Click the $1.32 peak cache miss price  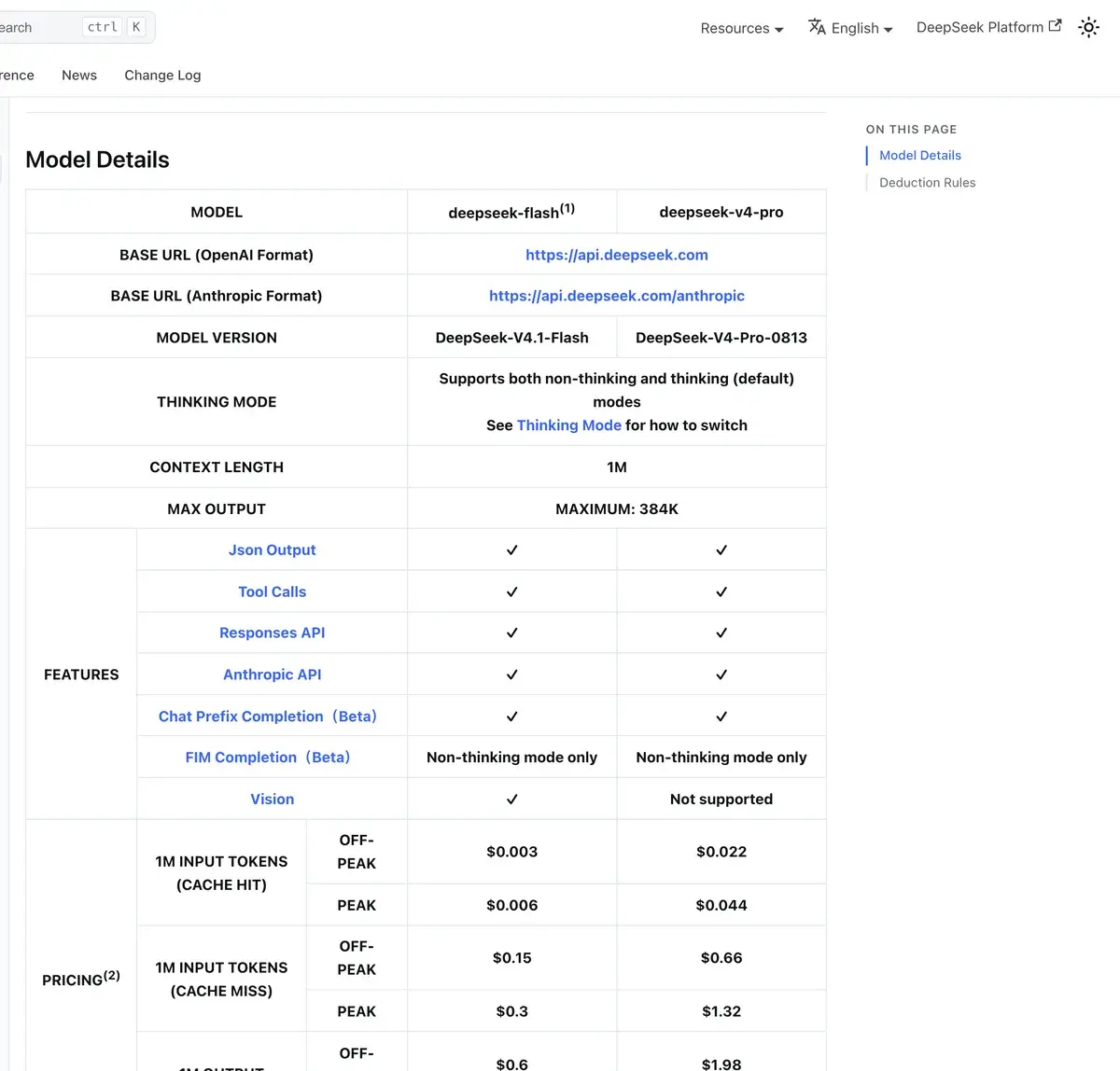tap(721, 1011)
